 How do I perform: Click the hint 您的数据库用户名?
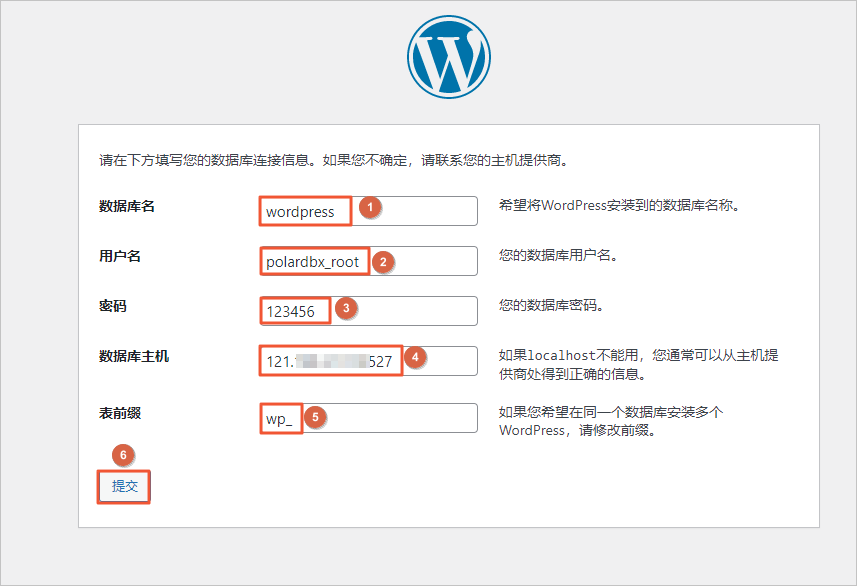558,255
